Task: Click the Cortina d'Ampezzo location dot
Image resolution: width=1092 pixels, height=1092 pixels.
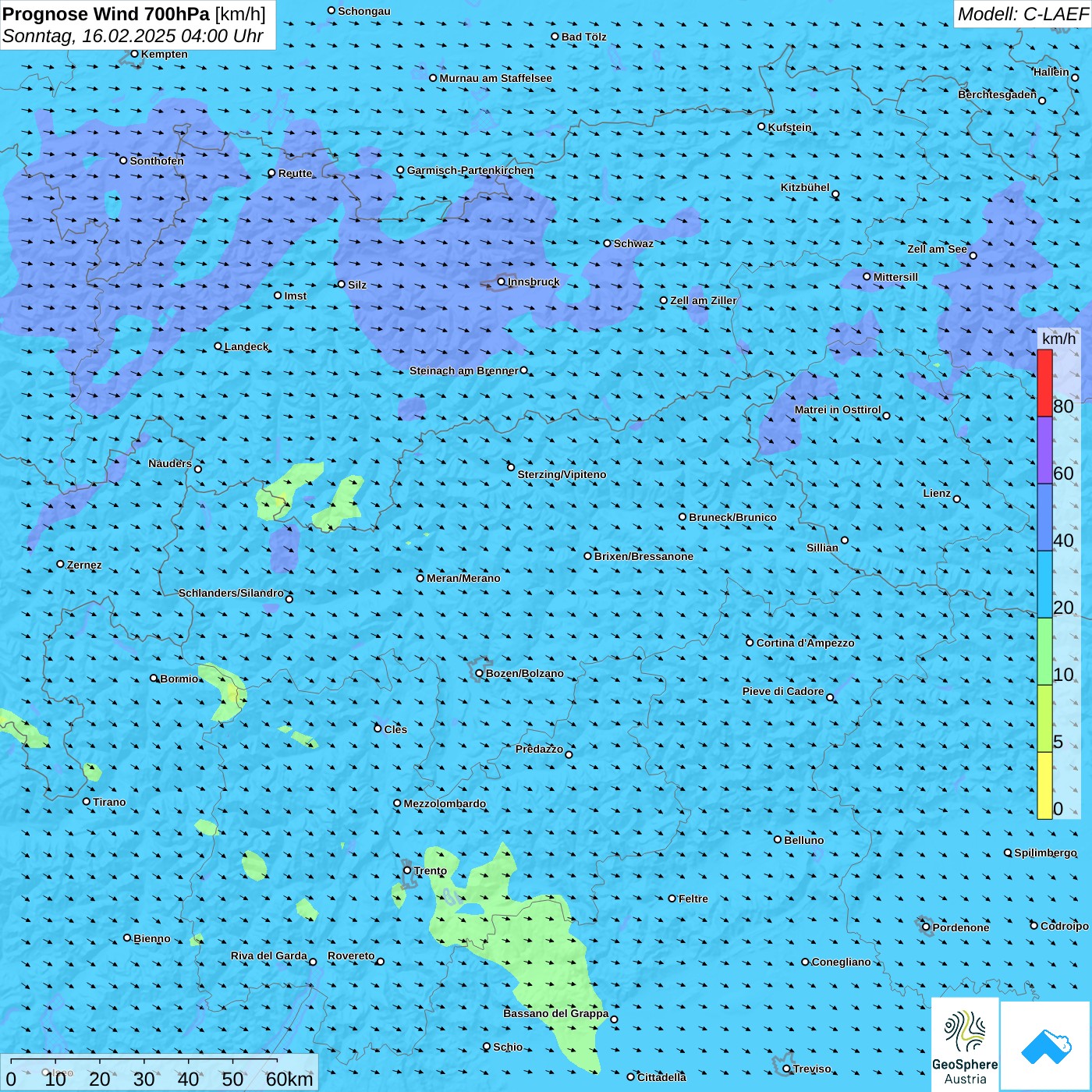Action: (750, 643)
